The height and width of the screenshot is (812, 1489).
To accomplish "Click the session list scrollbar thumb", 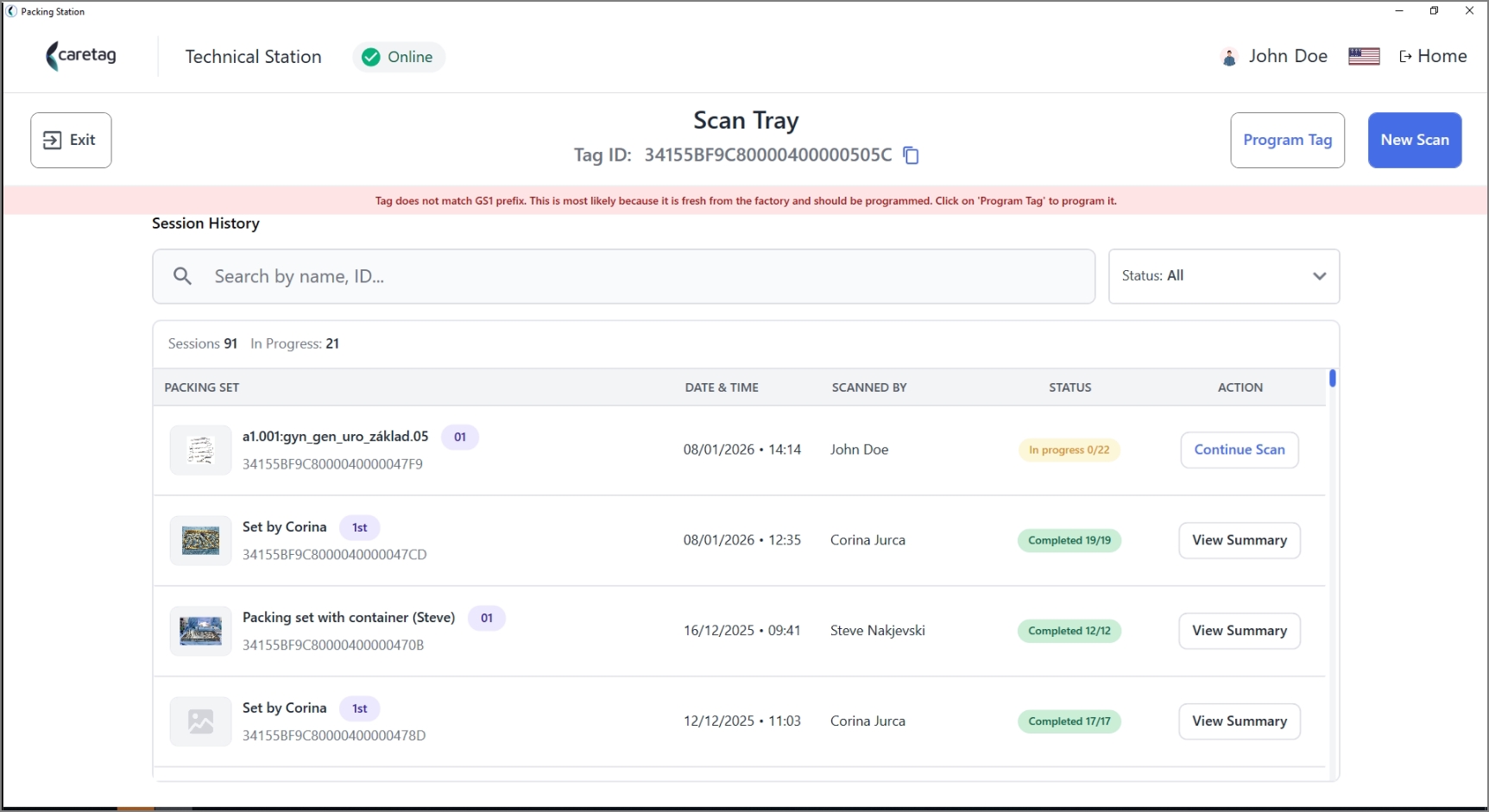I will 1333,378.
